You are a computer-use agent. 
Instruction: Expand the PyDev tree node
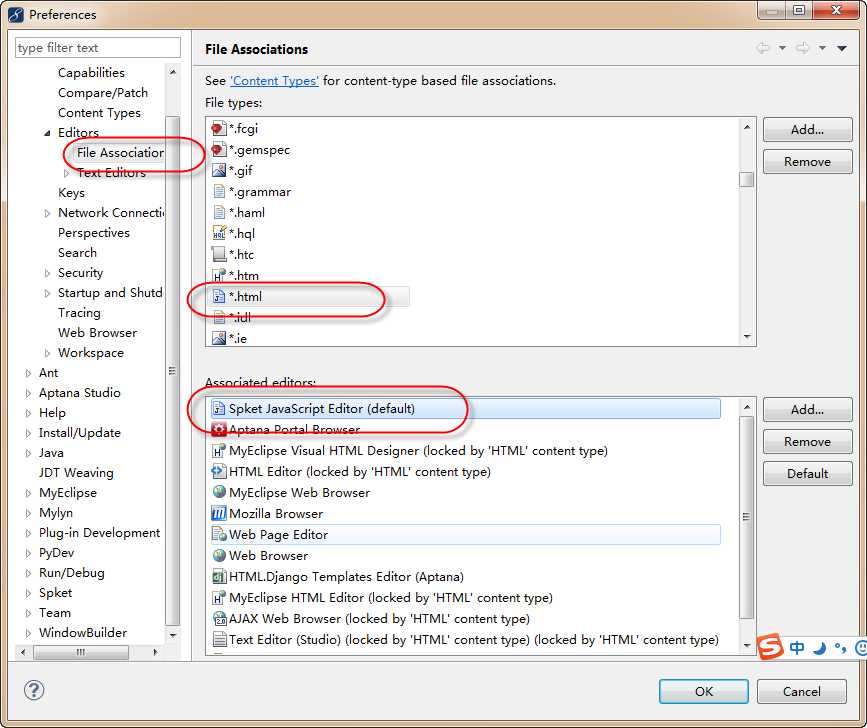(x=28, y=553)
